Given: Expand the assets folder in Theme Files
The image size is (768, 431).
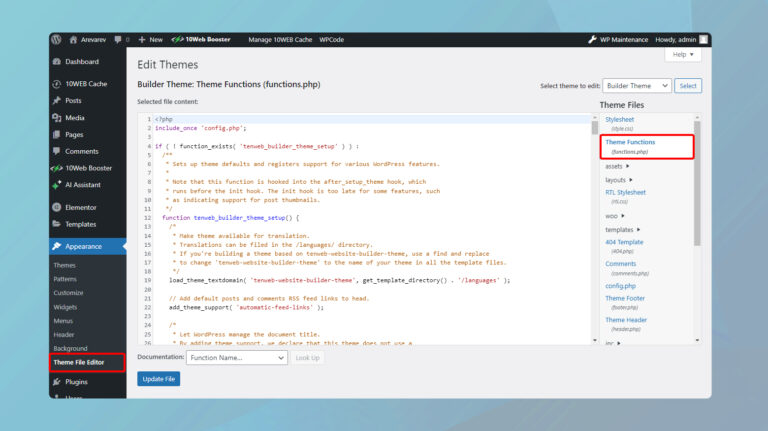Looking at the screenshot, I should 617,166.
